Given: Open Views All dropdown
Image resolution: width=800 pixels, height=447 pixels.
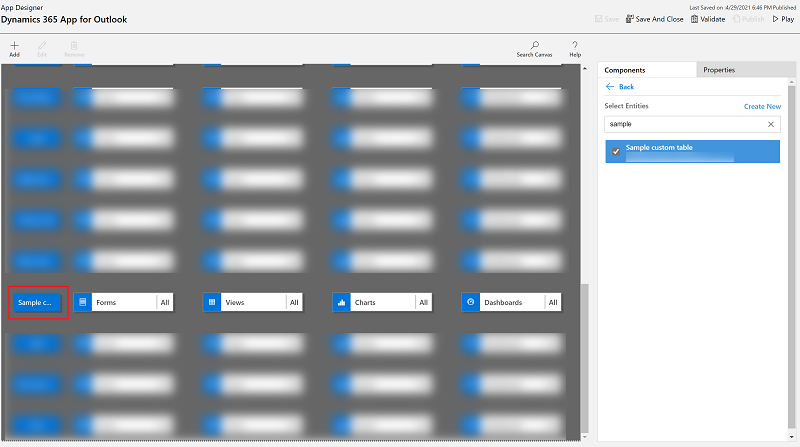Looking at the screenshot, I should pos(294,302).
